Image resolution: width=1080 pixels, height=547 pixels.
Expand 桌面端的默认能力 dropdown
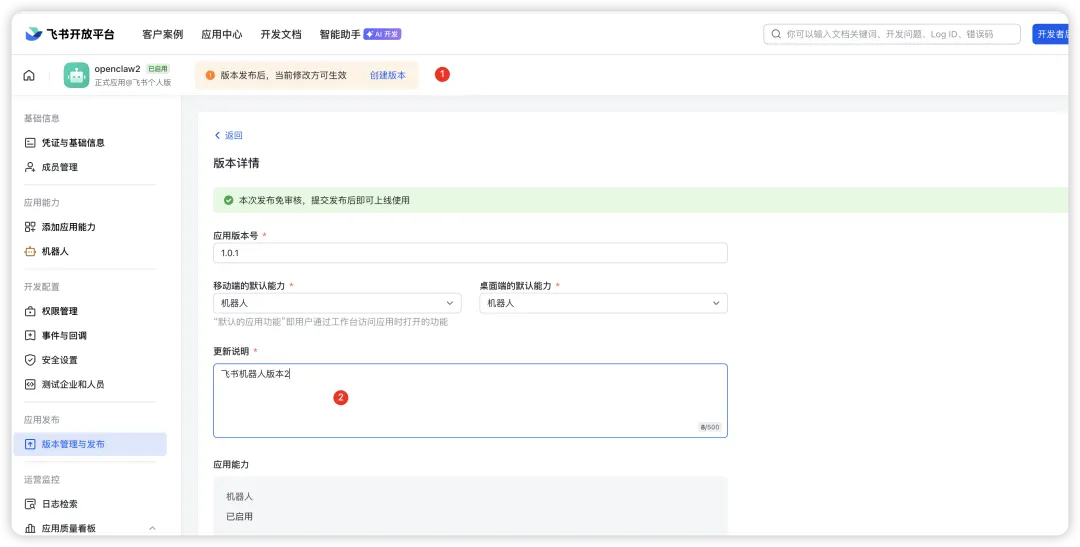(x=603, y=303)
